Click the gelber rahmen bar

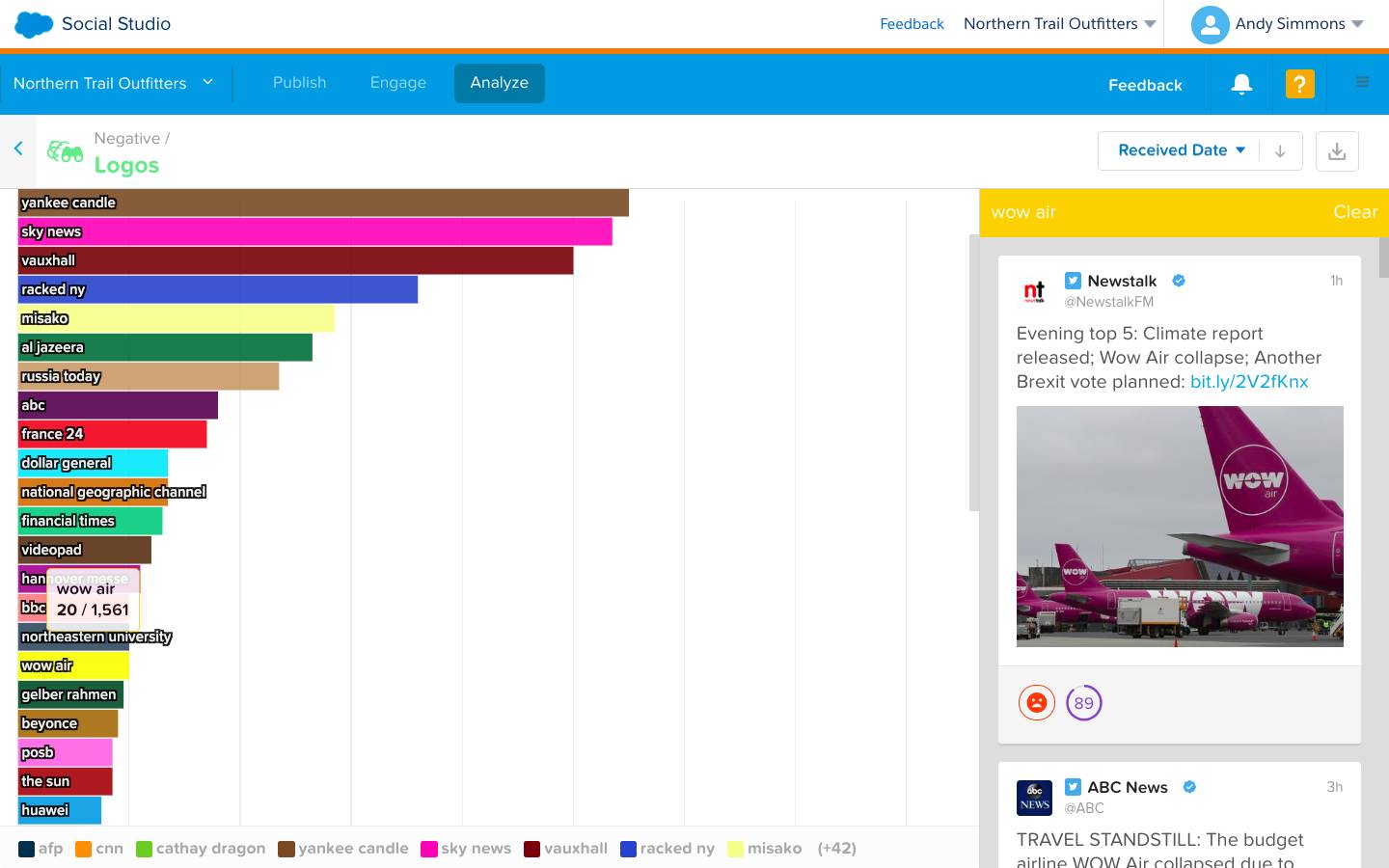(x=70, y=694)
